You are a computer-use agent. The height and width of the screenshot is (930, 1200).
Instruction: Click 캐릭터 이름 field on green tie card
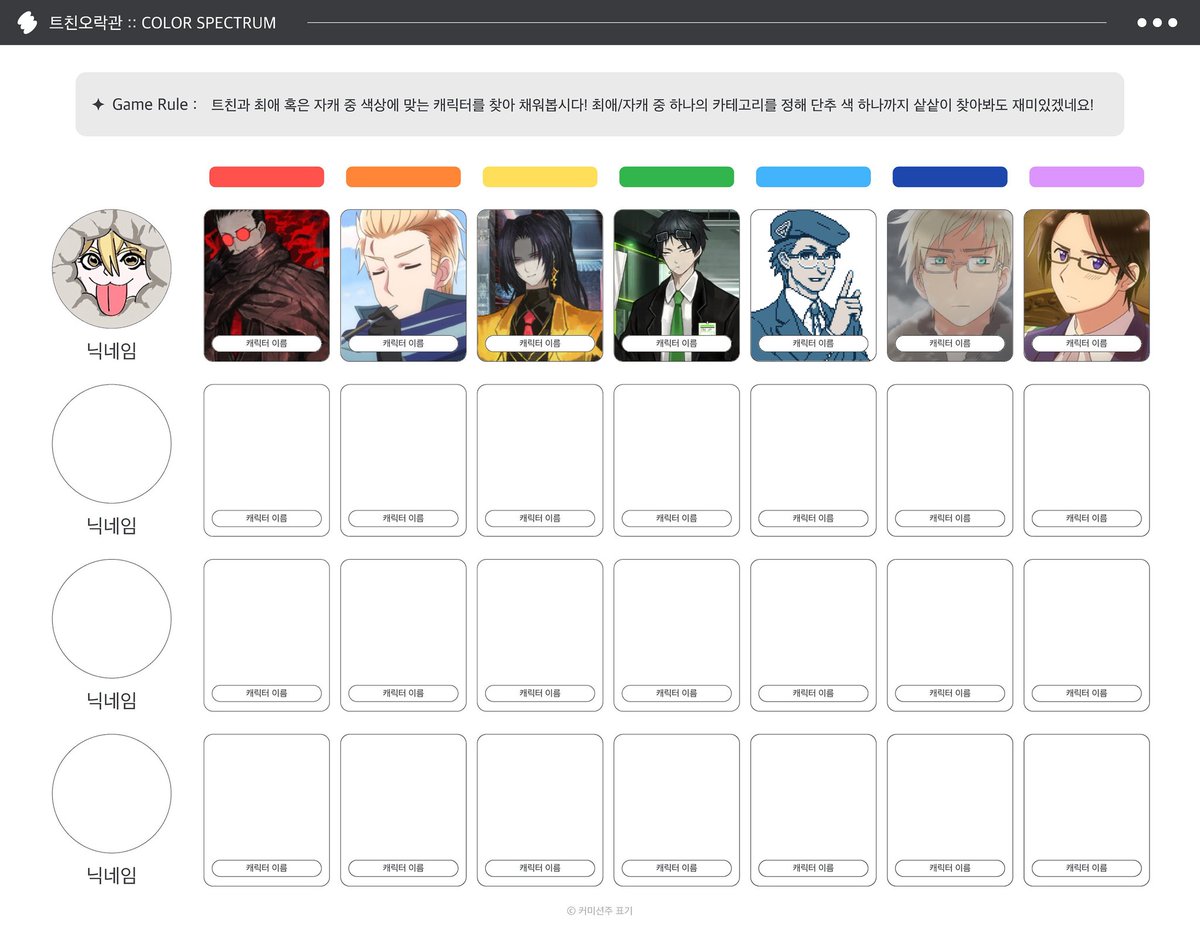pyautogui.click(x=677, y=343)
